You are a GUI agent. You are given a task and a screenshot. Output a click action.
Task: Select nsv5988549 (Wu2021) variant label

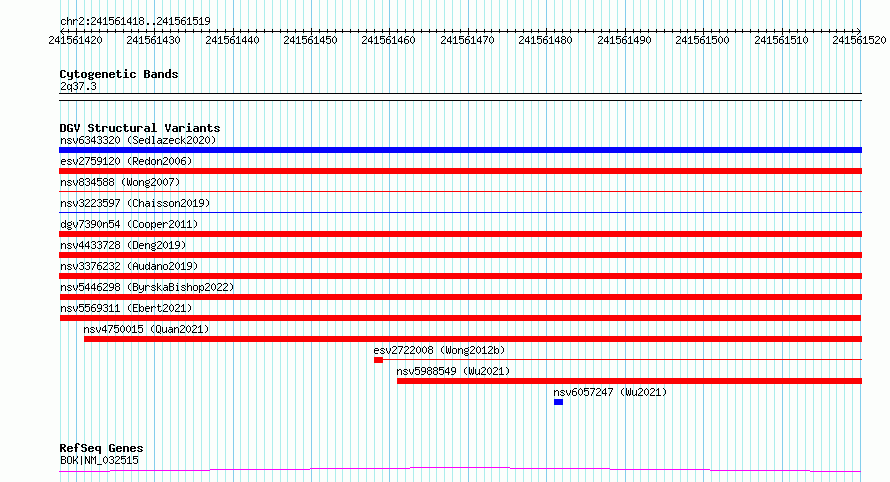(453, 371)
